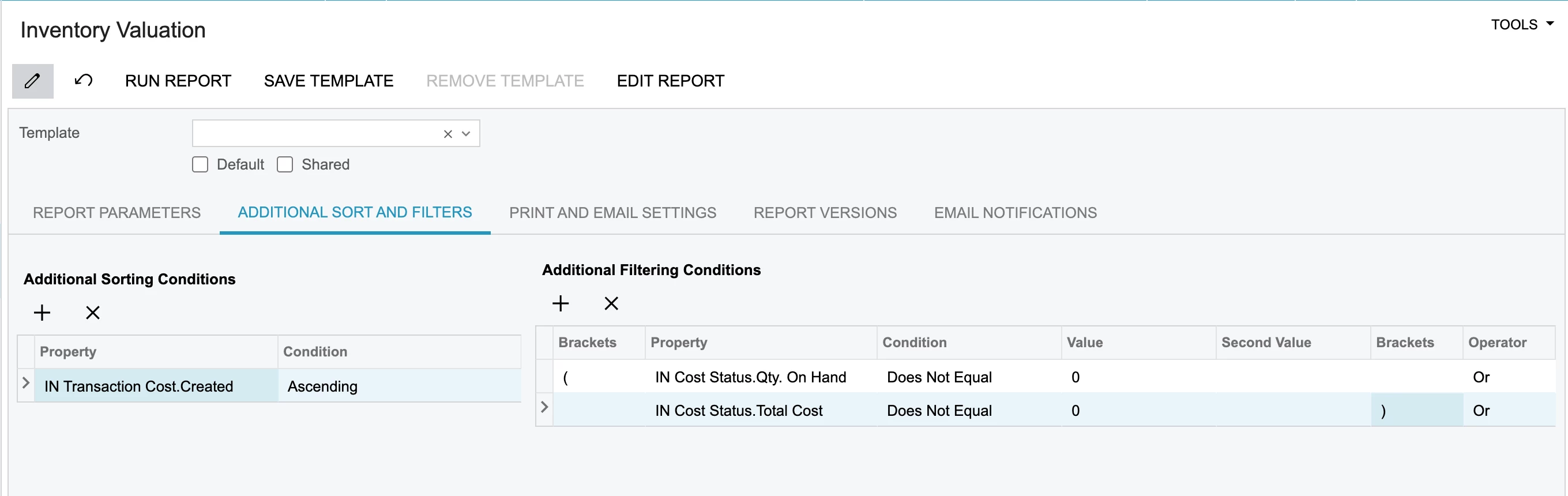This screenshot has height=496, width=1568.
Task: Switch to the Report Parameters tab
Action: click(x=116, y=212)
